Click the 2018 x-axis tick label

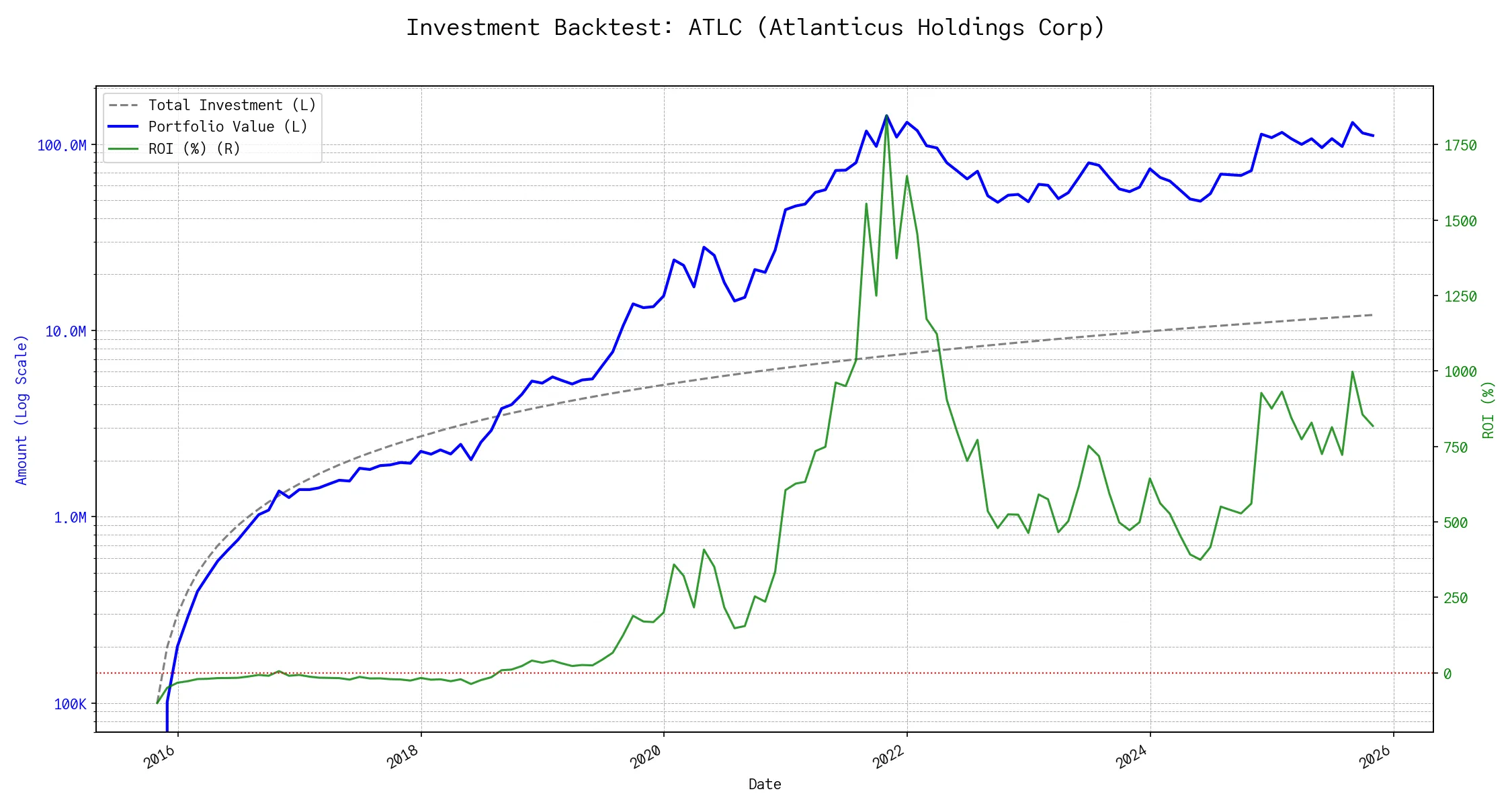(x=403, y=757)
